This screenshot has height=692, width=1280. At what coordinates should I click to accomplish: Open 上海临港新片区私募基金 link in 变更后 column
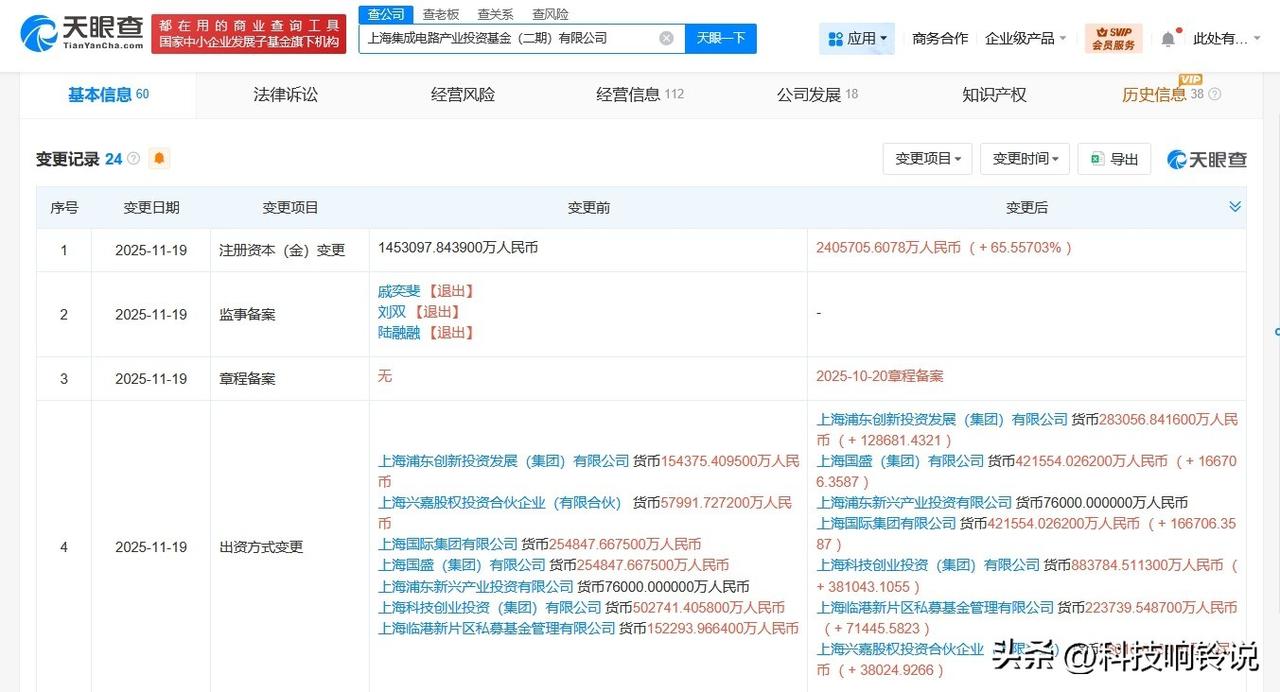[935, 608]
